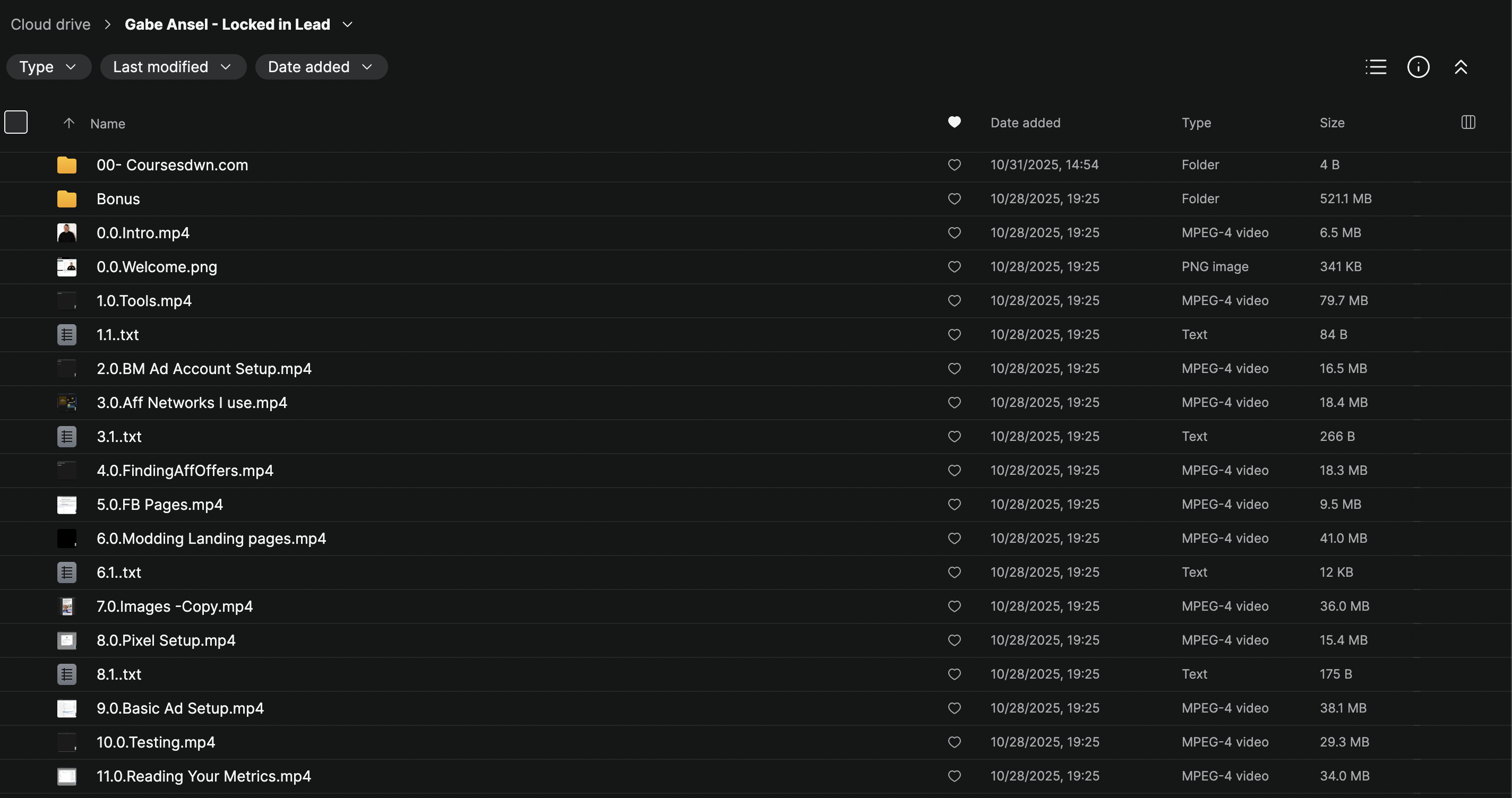Check the select-all checkbox
Screen dimensions: 1512x798
[16, 122]
